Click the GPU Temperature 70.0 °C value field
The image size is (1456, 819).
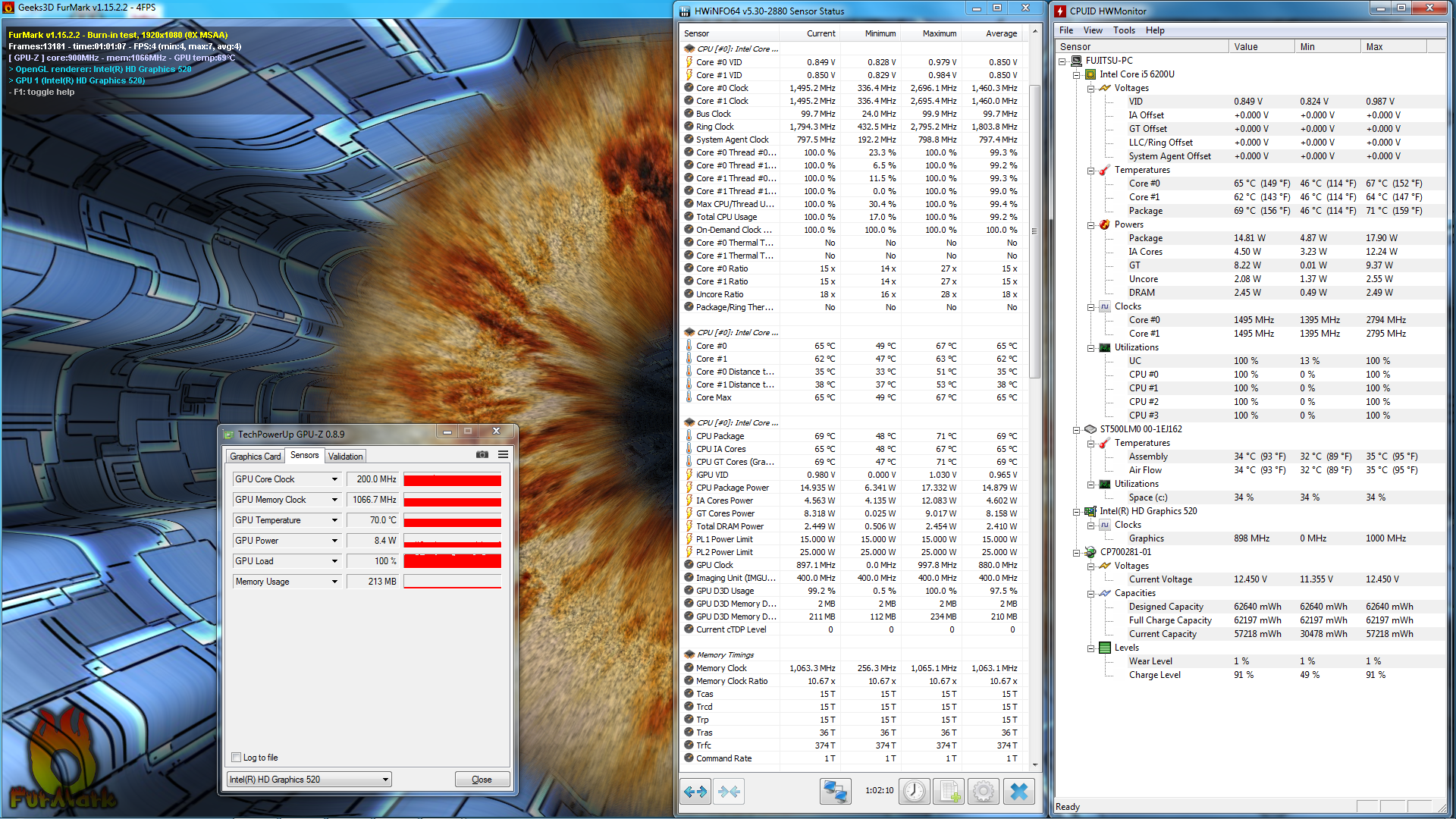[372, 520]
